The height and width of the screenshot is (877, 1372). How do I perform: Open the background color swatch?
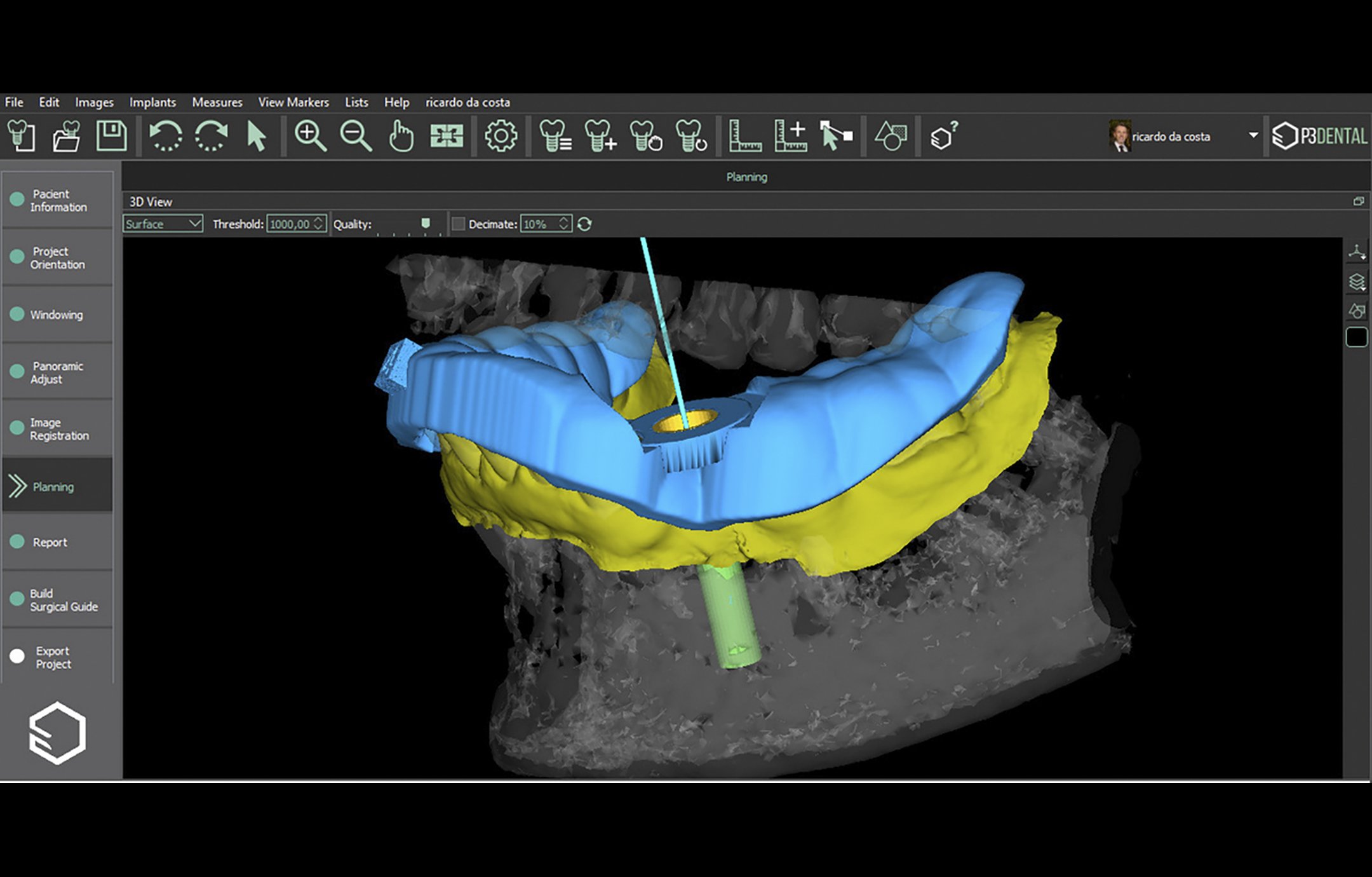coord(1356,337)
